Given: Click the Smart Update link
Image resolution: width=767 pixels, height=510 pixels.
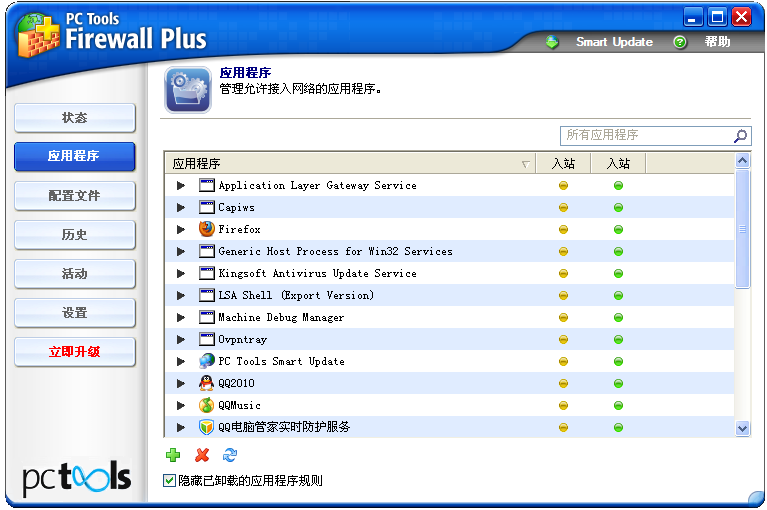Looking at the screenshot, I should coord(614,42).
